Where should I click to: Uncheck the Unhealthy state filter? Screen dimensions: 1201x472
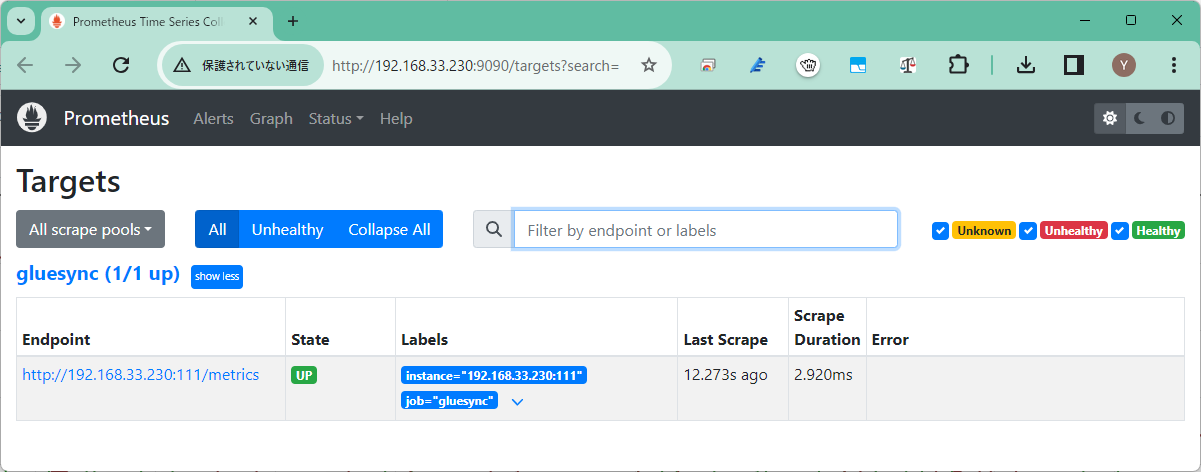(1028, 230)
